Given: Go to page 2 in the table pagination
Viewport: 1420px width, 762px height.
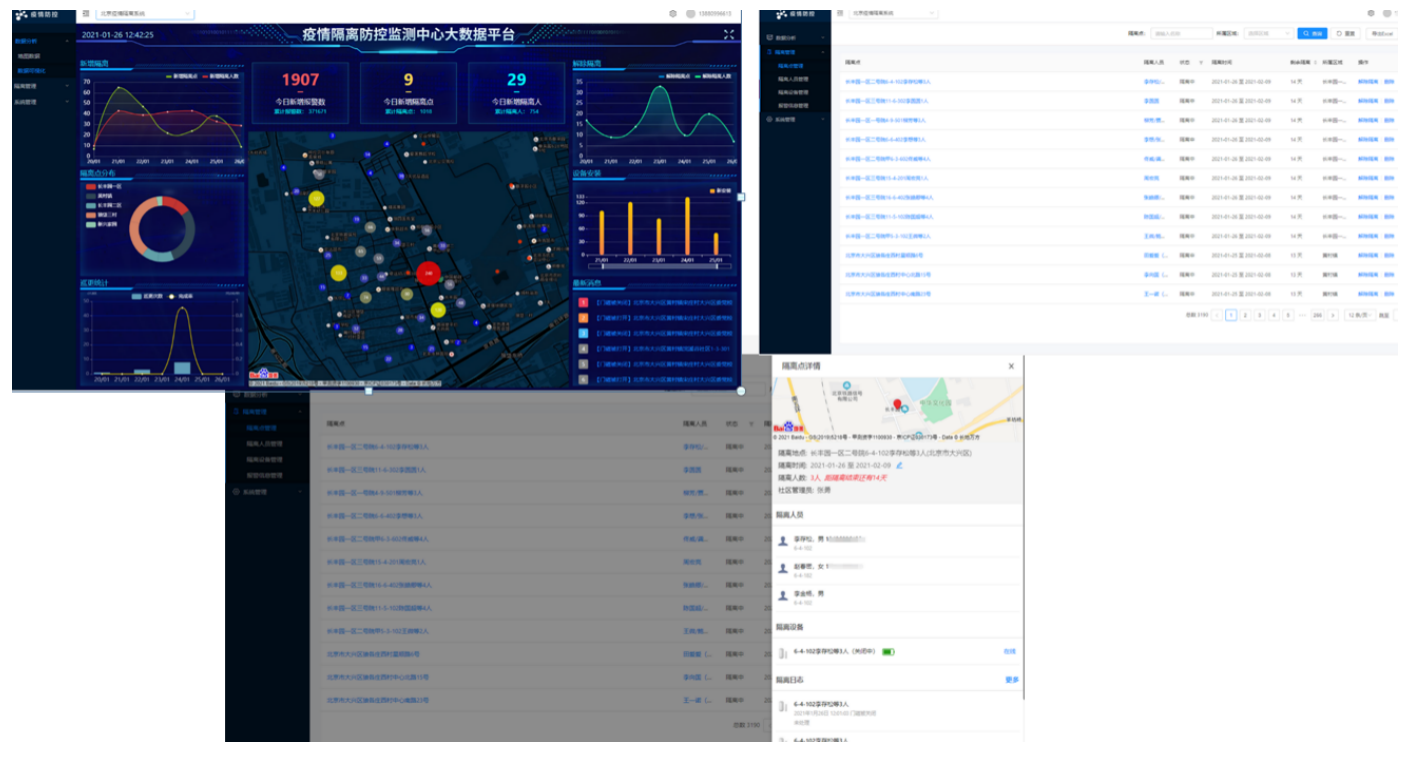Looking at the screenshot, I should pyautogui.click(x=1245, y=315).
